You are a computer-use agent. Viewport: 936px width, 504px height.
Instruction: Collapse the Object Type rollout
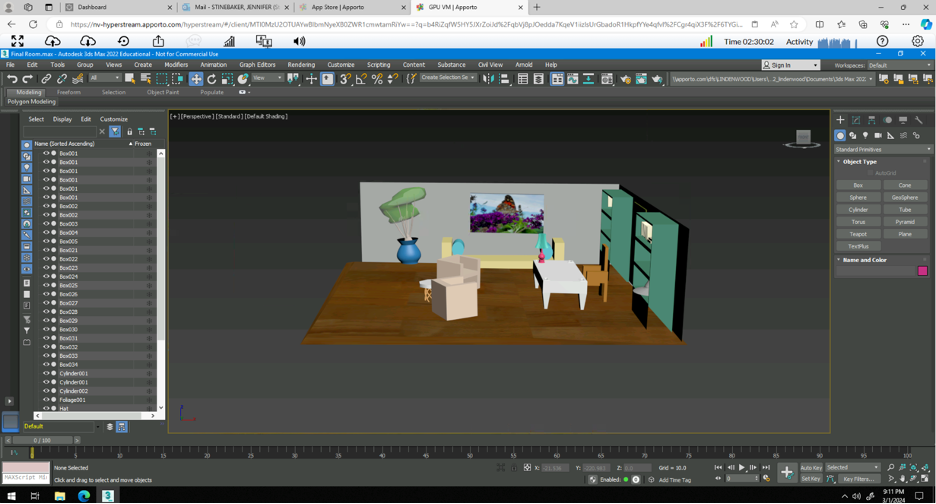(x=859, y=161)
